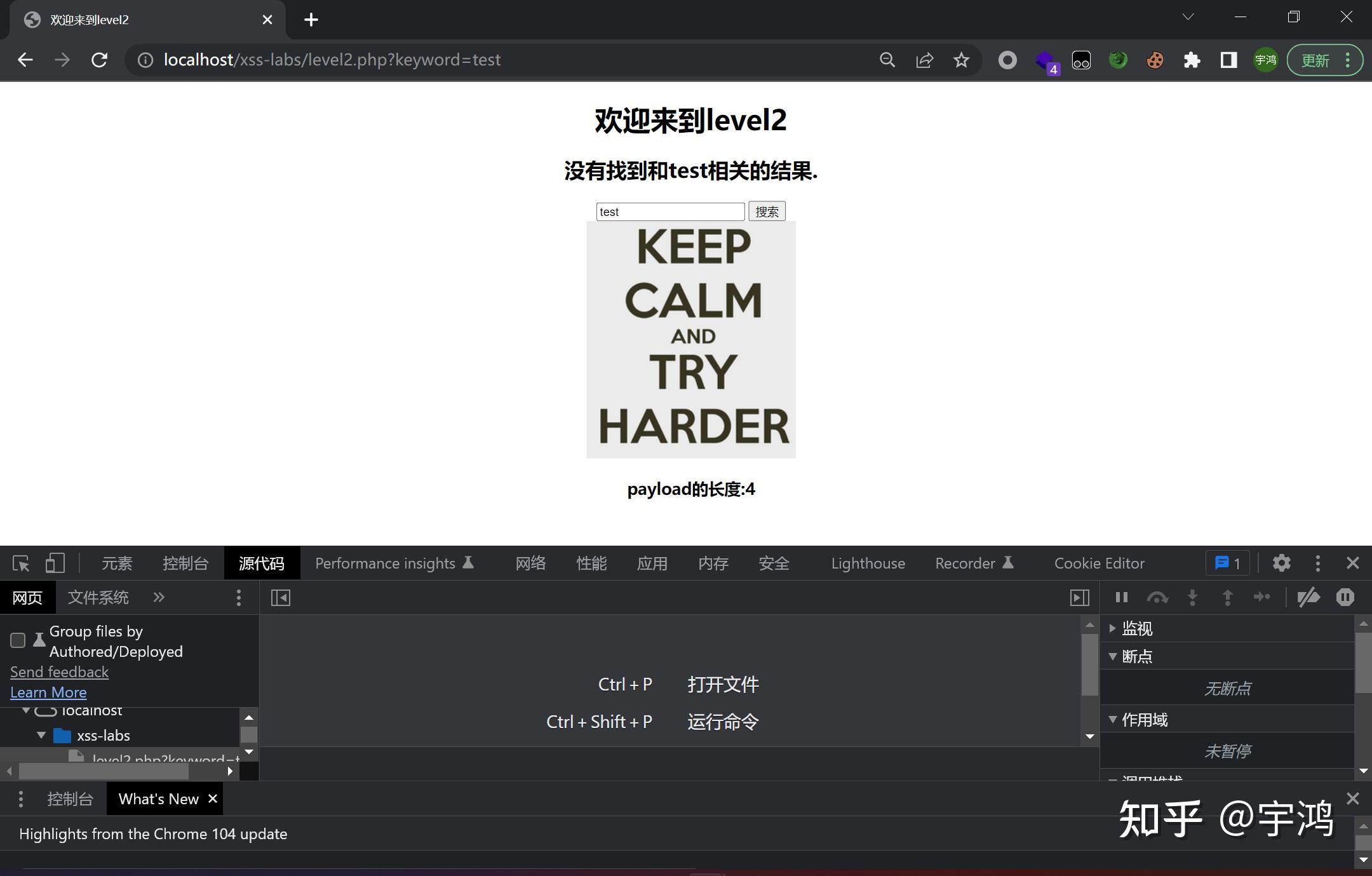
Task: Open the DevTools settings gear
Action: tap(1282, 563)
